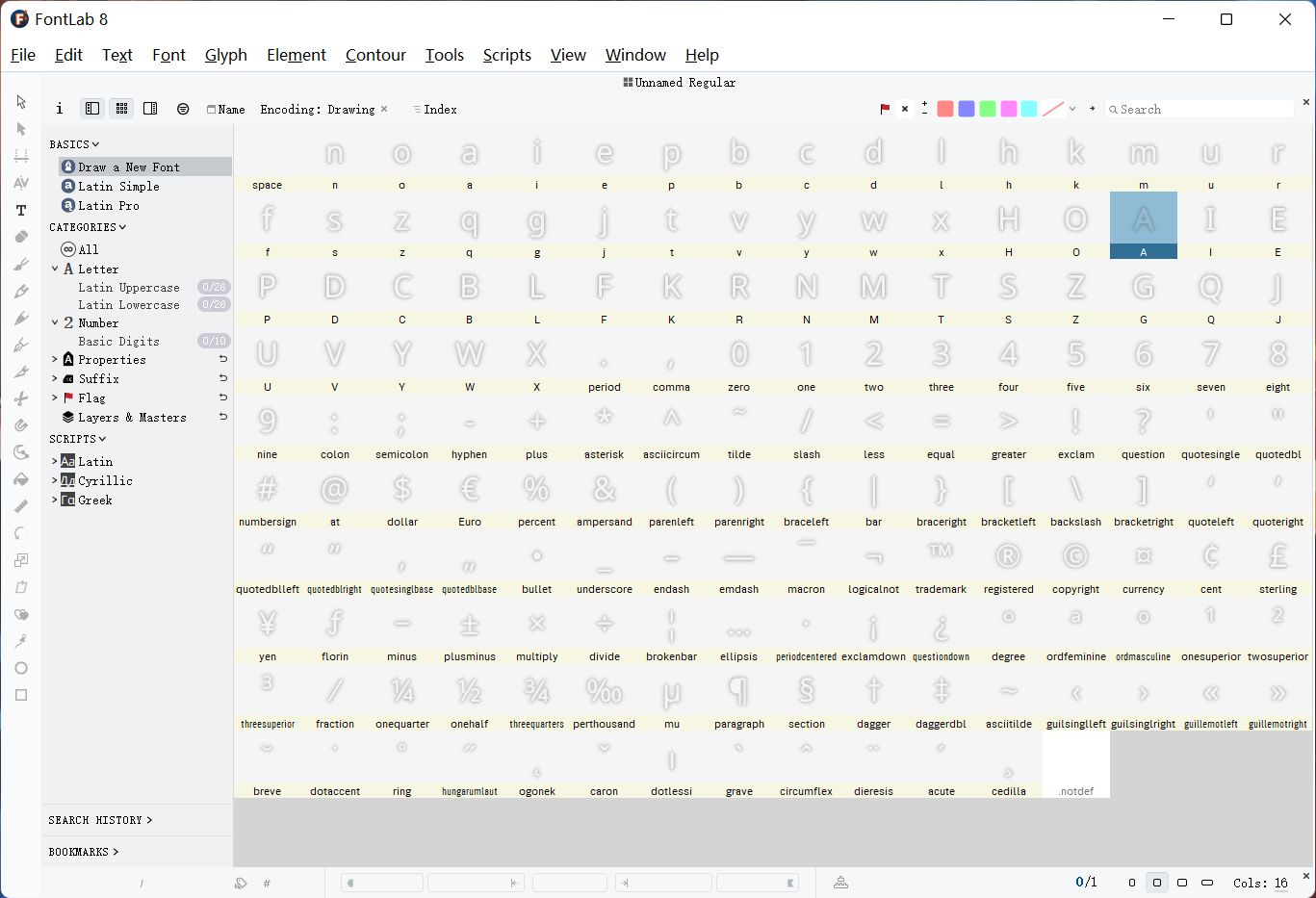Click the arrow icon before Search

point(1093,109)
